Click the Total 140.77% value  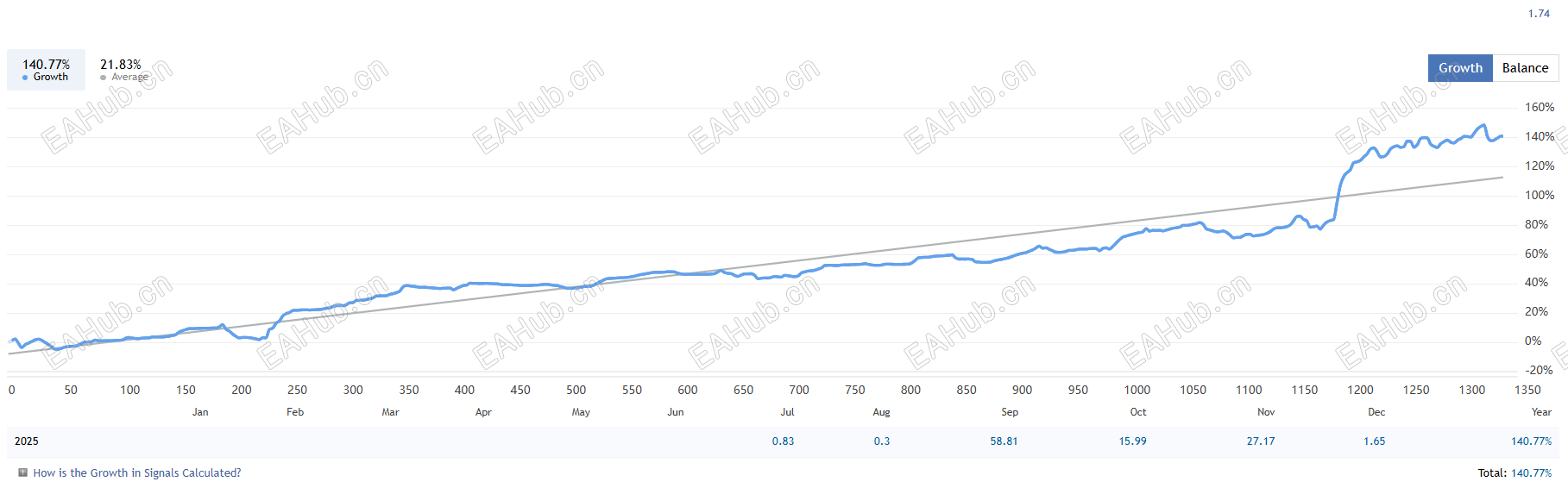pos(1531,473)
